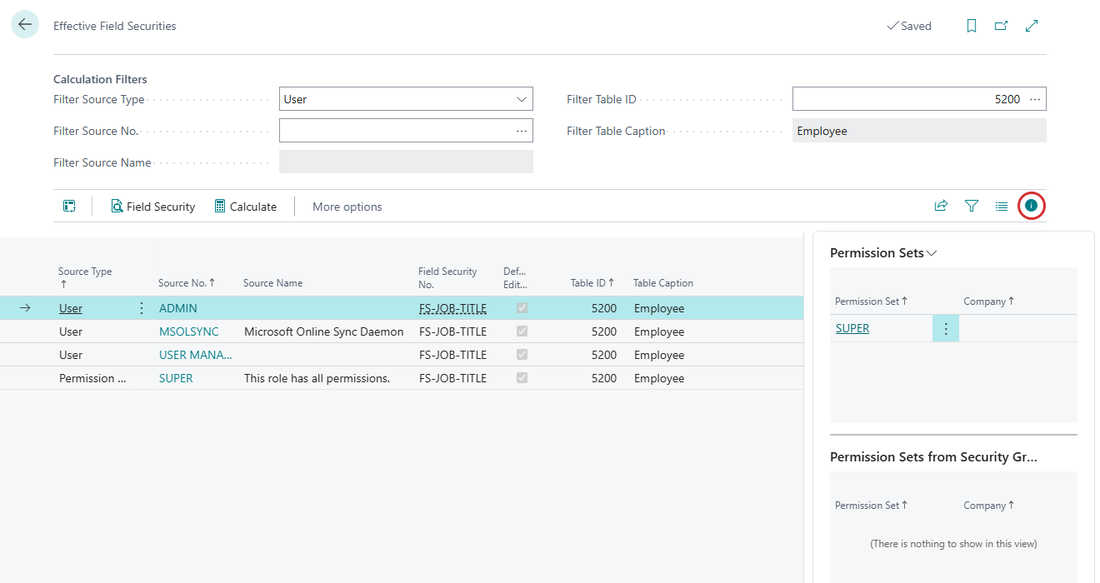Open the MSOLSYNC source link
This screenshot has height=583, width=1100.
(x=189, y=331)
